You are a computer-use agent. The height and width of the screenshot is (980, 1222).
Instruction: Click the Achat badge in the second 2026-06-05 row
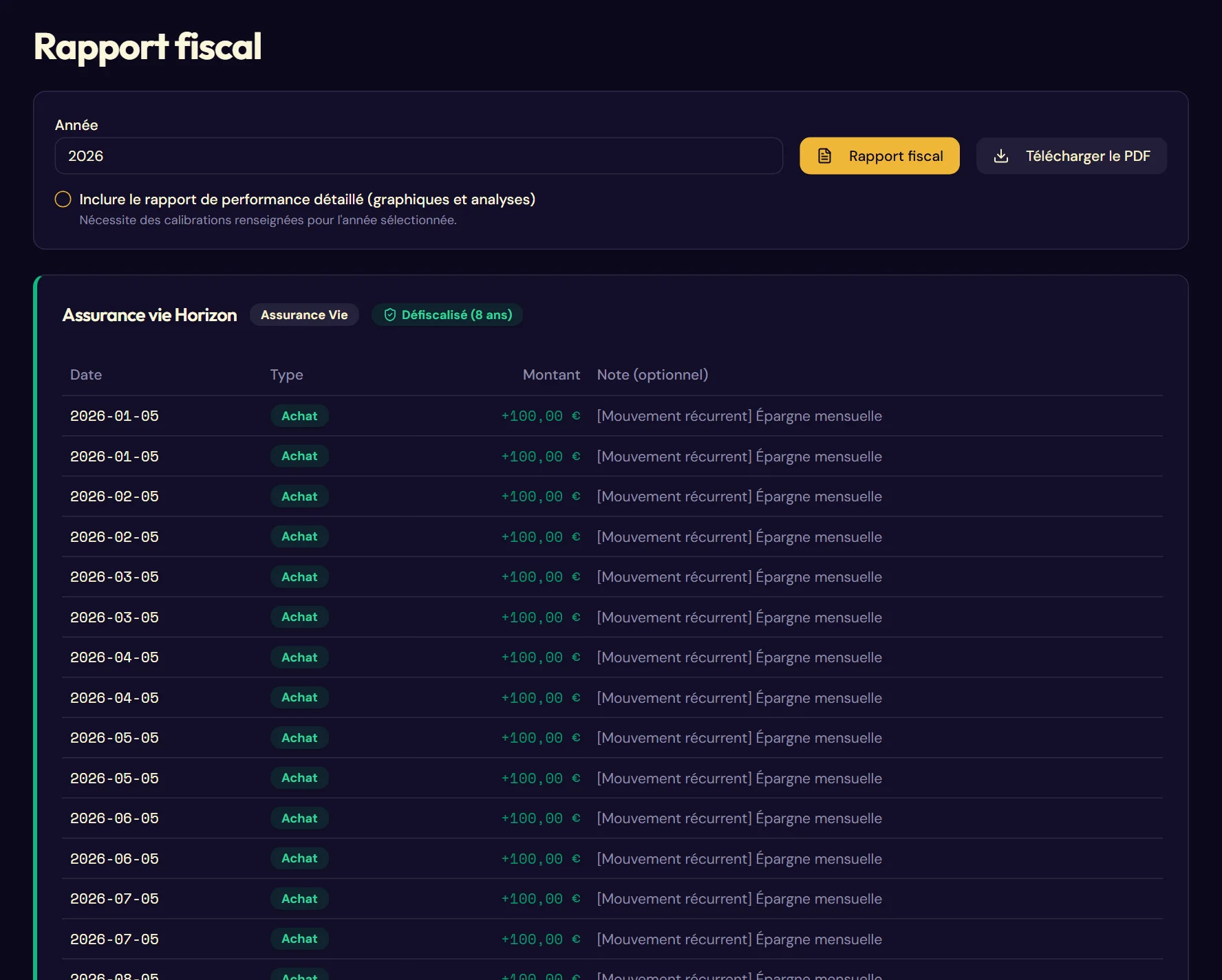tap(299, 858)
